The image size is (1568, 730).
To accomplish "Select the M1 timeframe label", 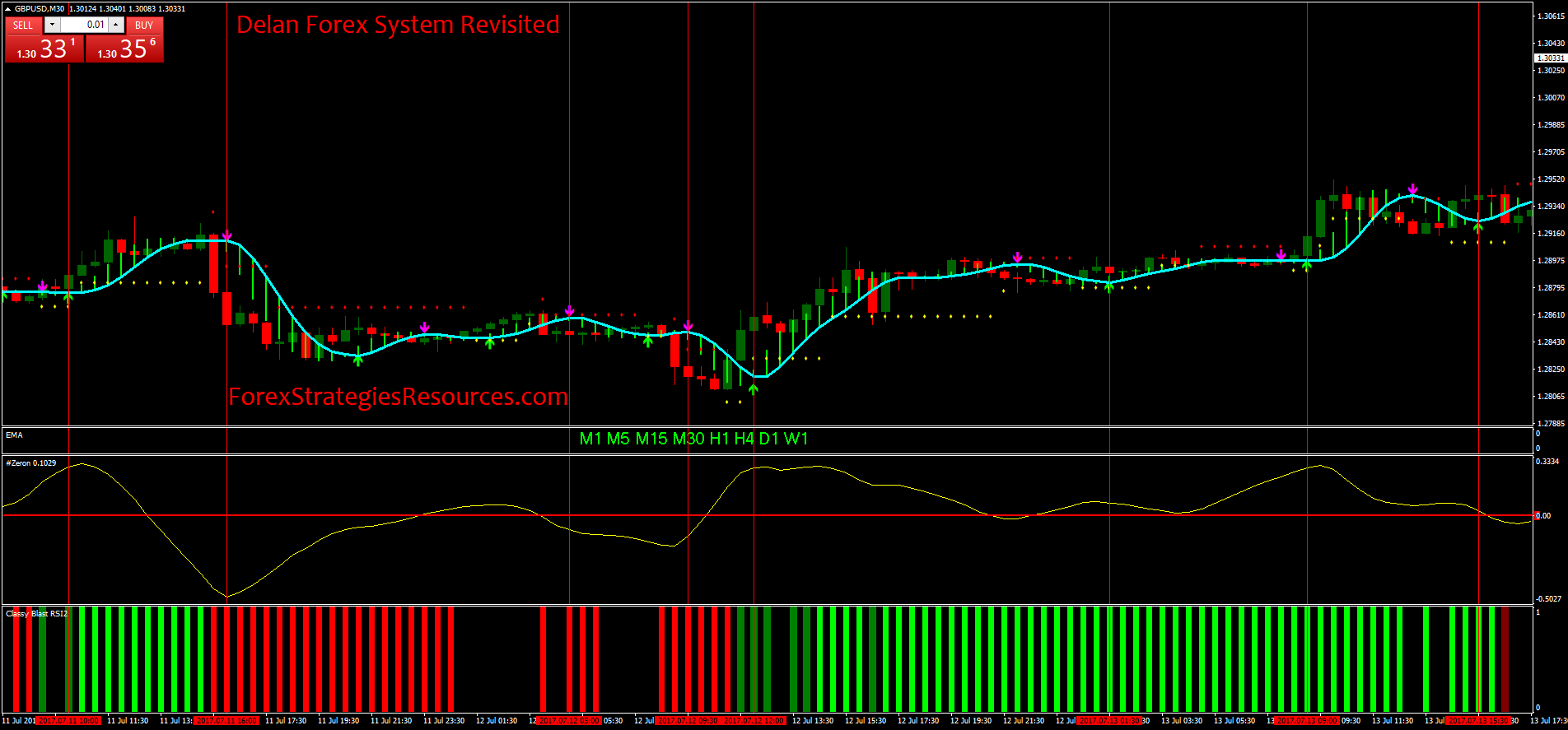I will [x=590, y=439].
